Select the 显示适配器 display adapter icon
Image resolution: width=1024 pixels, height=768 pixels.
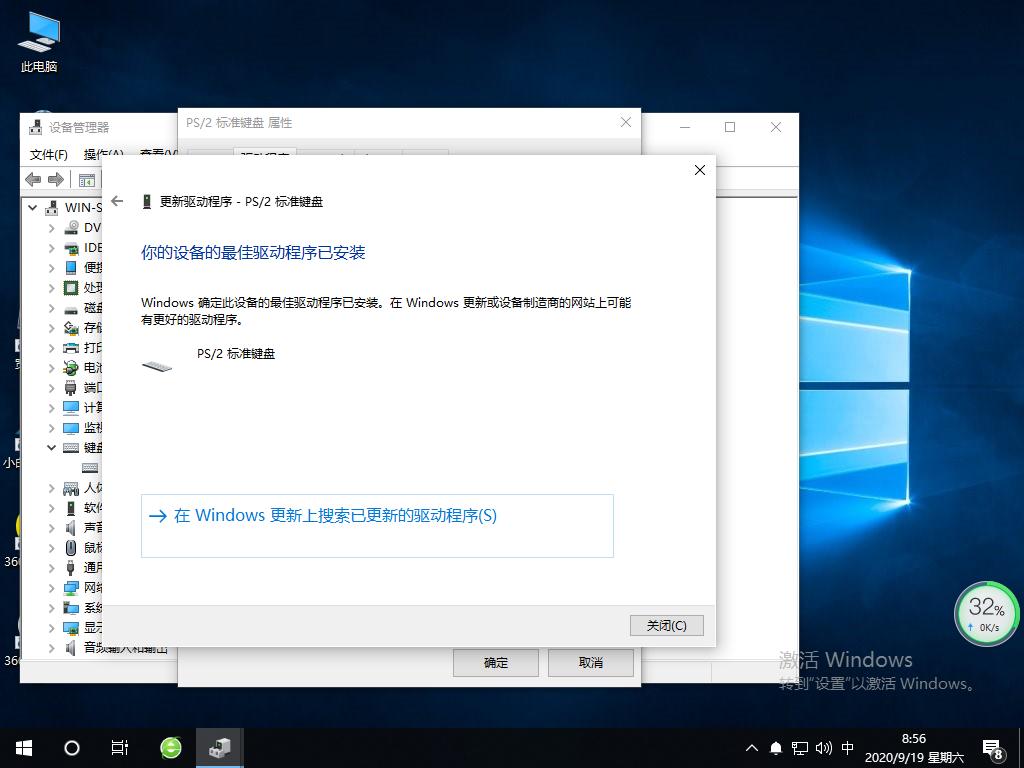pos(72,627)
